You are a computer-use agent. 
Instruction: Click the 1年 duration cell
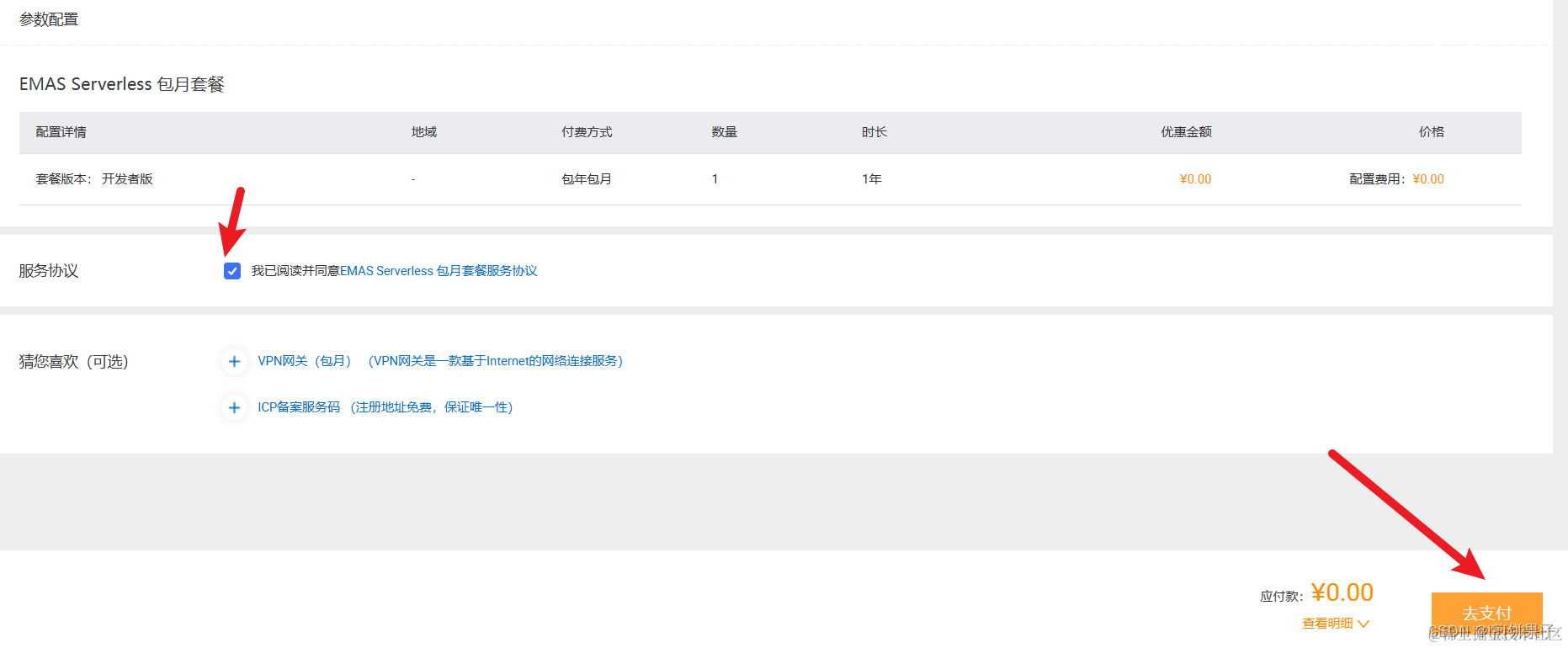[872, 179]
